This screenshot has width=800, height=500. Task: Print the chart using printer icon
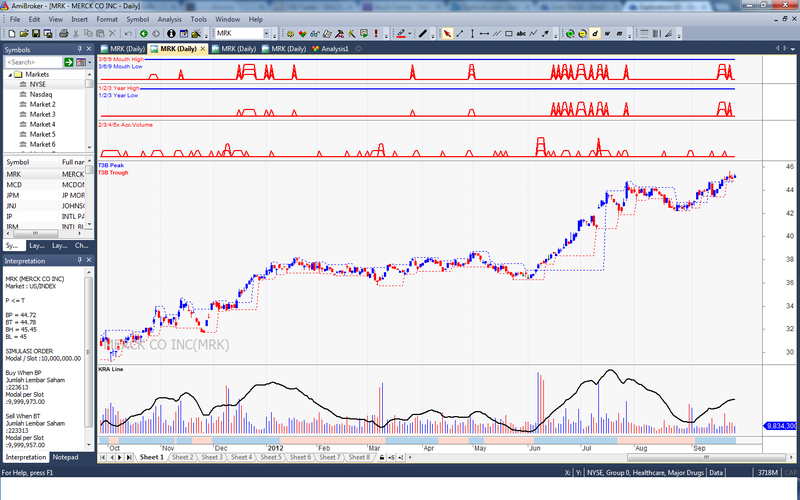(x=64, y=34)
